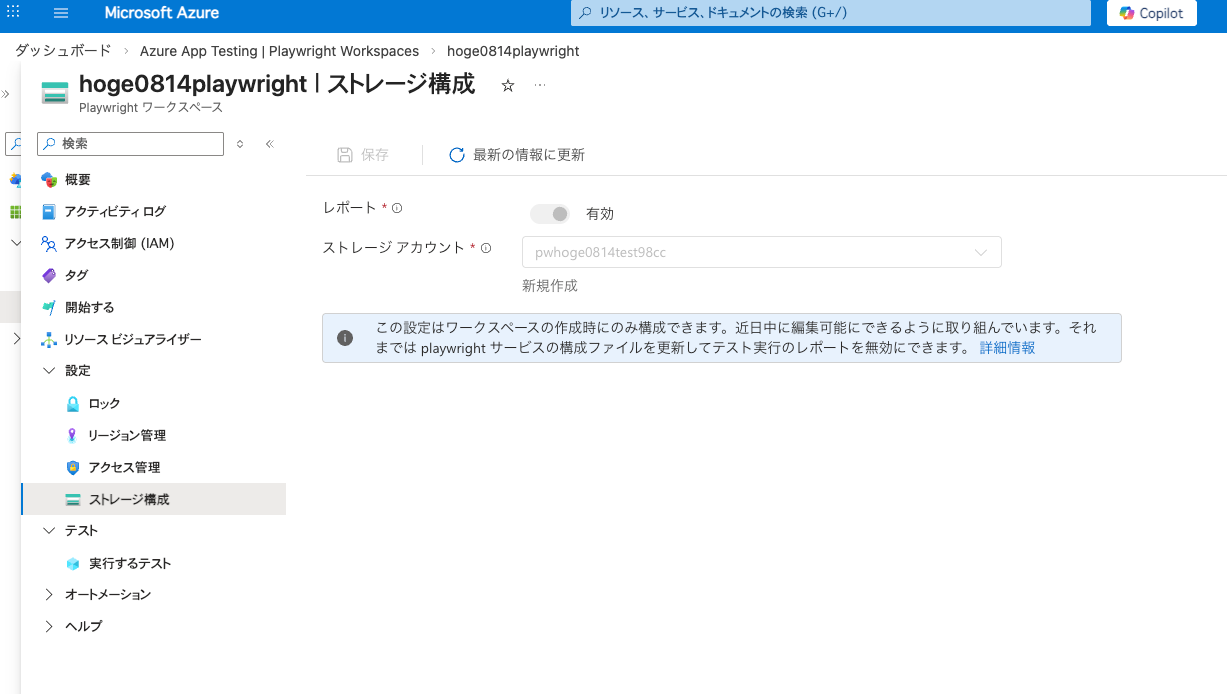
Task: Star hoge0814playwright as a favorite
Action: tap(507, 86)
